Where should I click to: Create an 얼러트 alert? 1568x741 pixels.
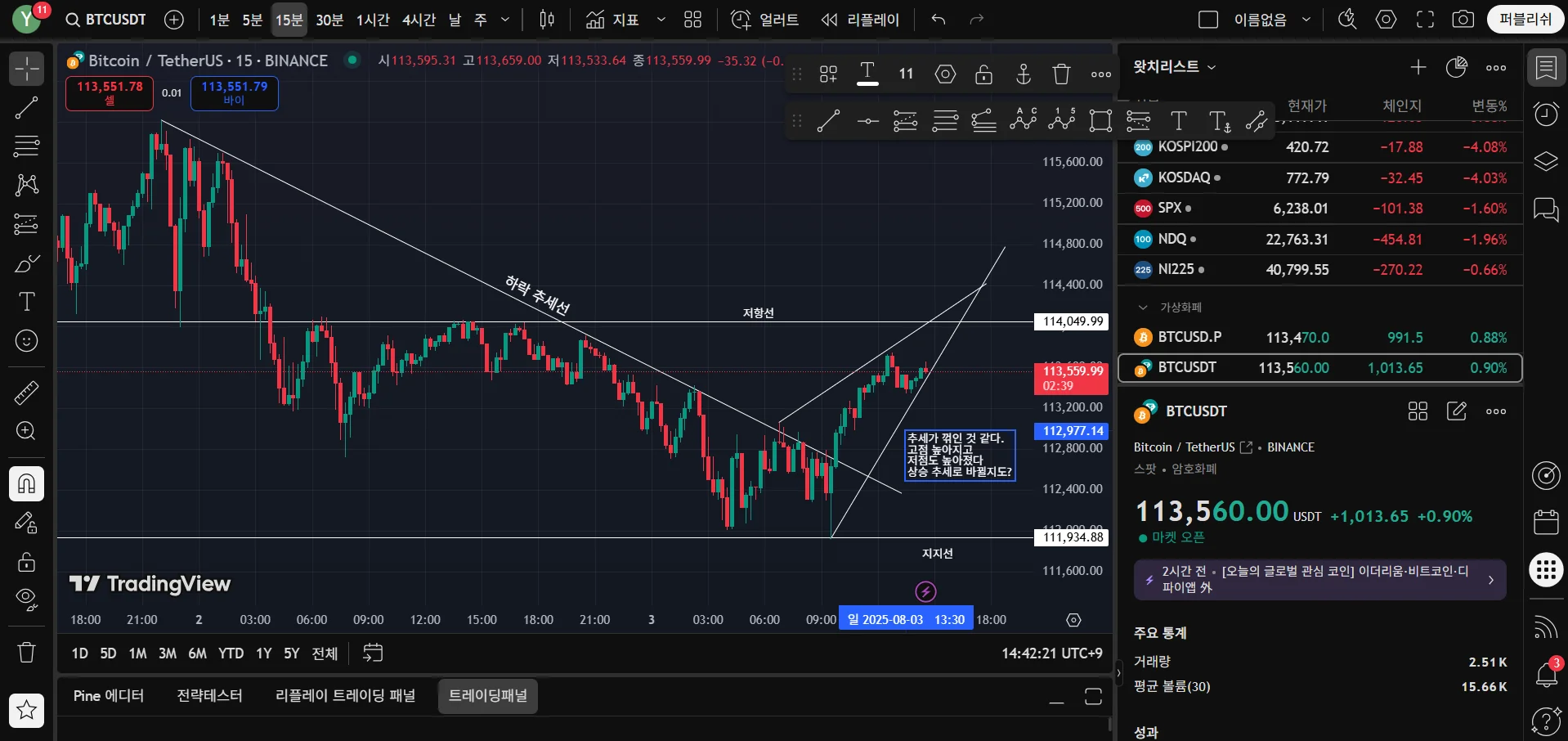(x=764, y=20)
